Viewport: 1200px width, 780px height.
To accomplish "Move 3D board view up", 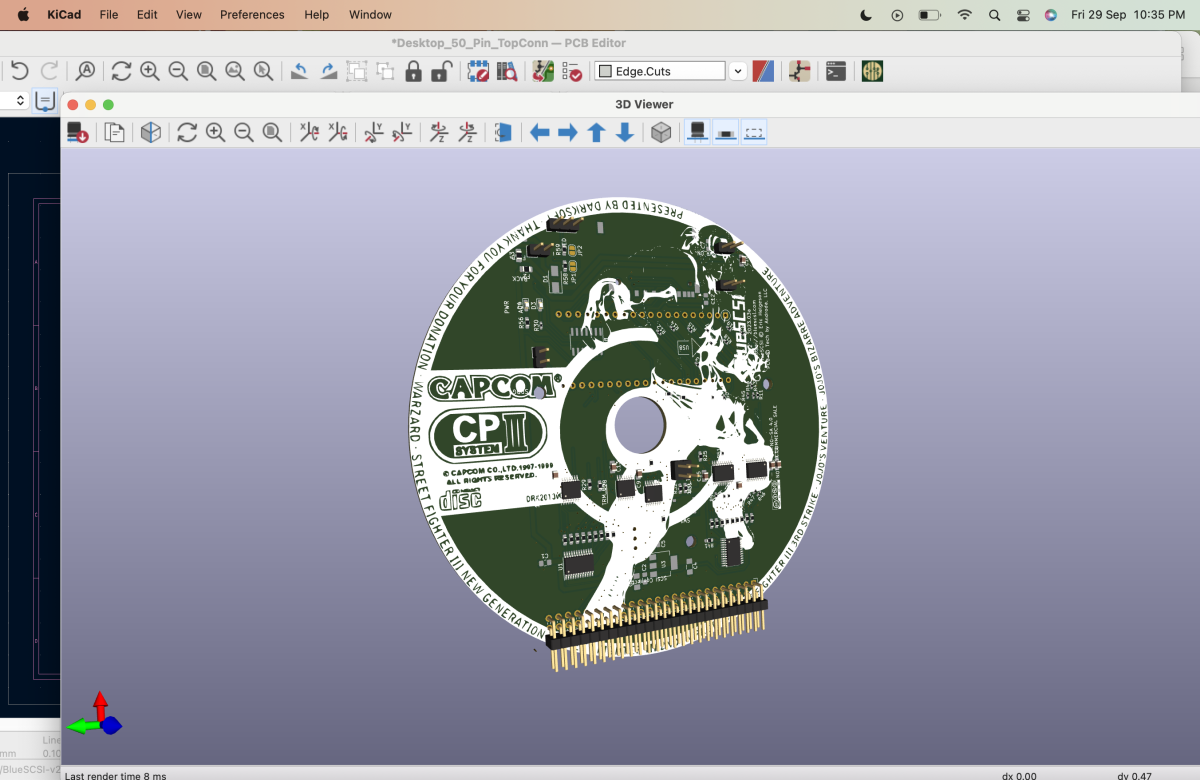I will click(x=596, y=132).
